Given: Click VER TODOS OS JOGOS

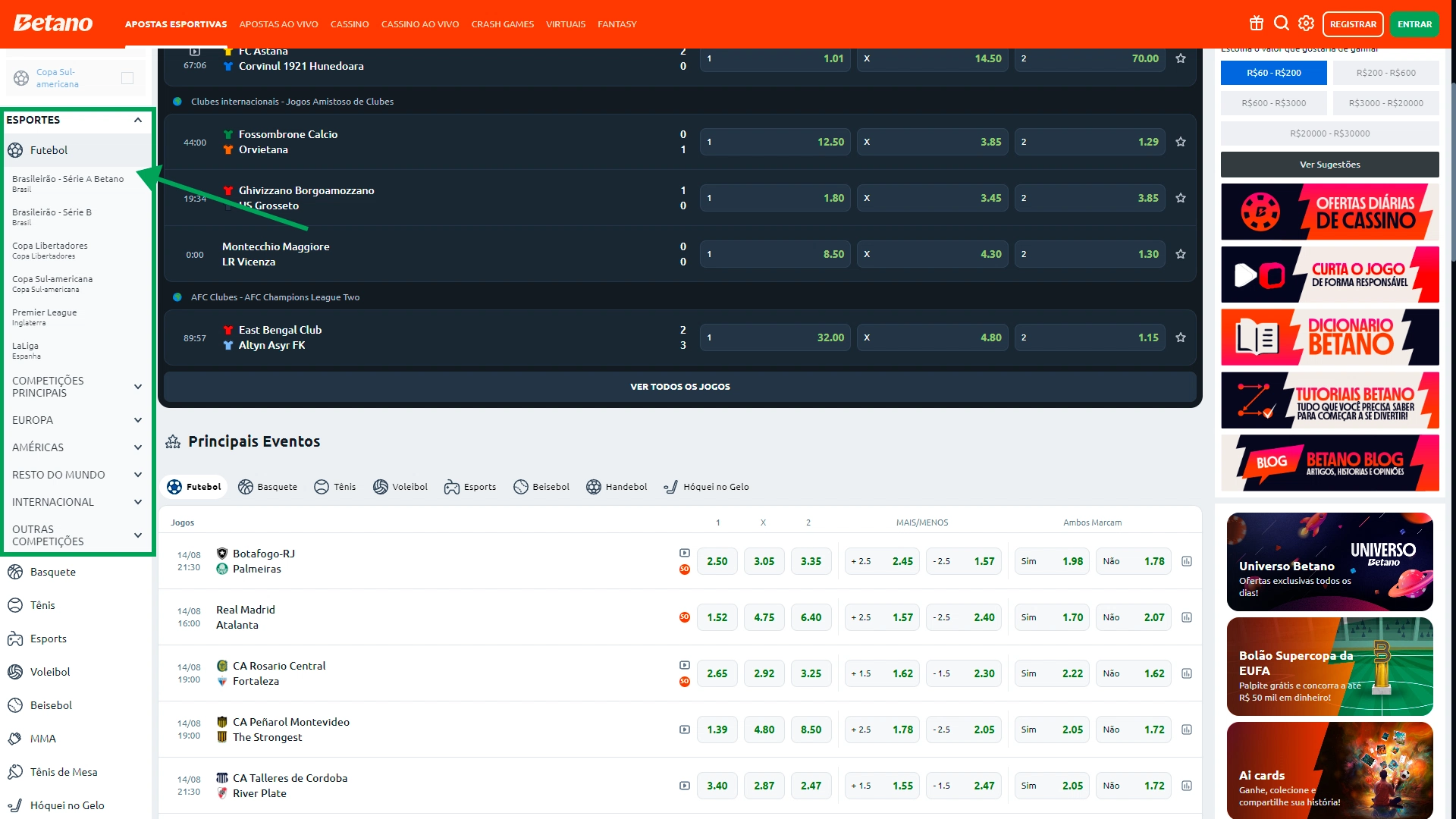Looking at the screenshot, I should (680, 387).
